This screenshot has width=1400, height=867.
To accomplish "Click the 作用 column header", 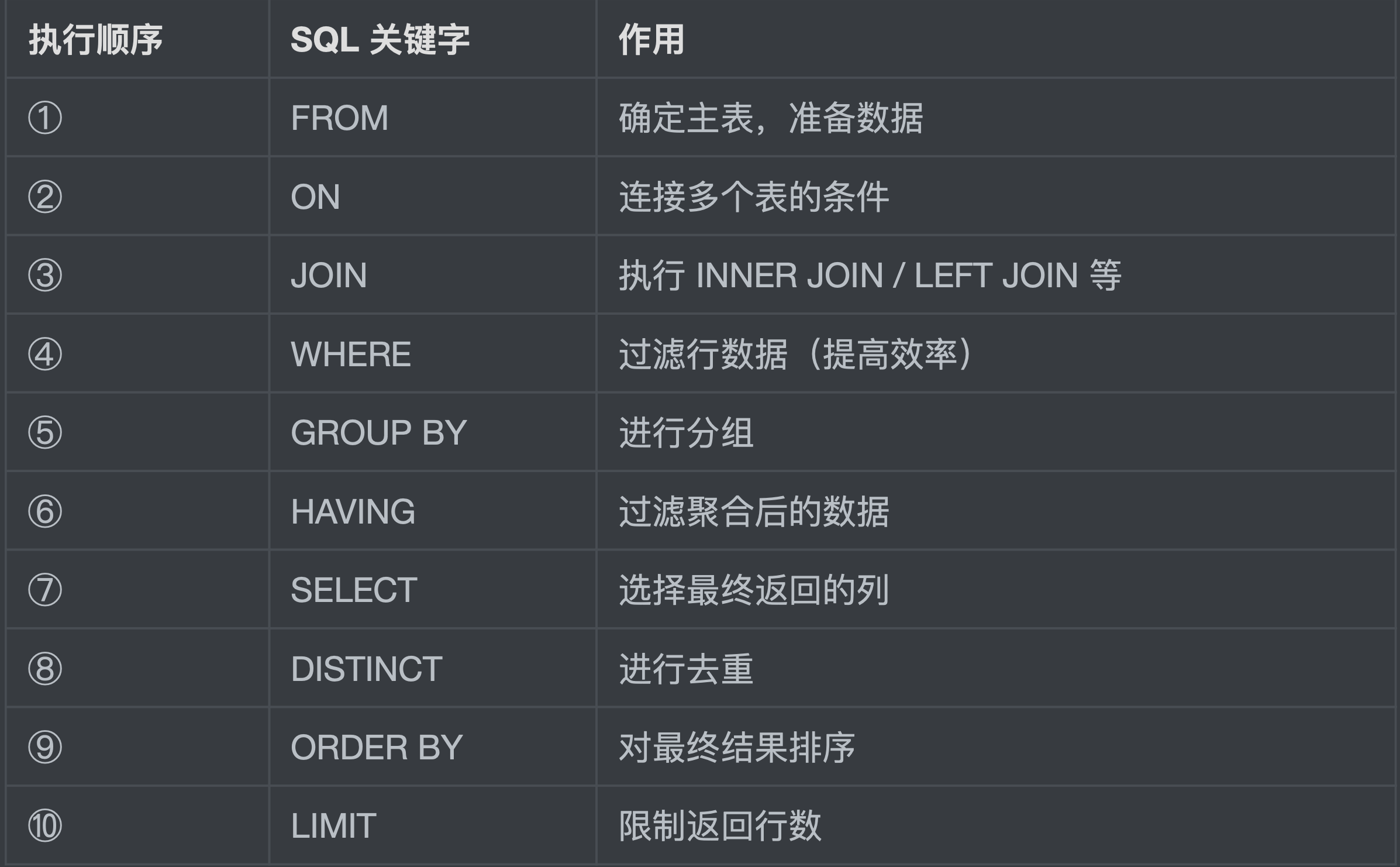I will tap(651, 40).
